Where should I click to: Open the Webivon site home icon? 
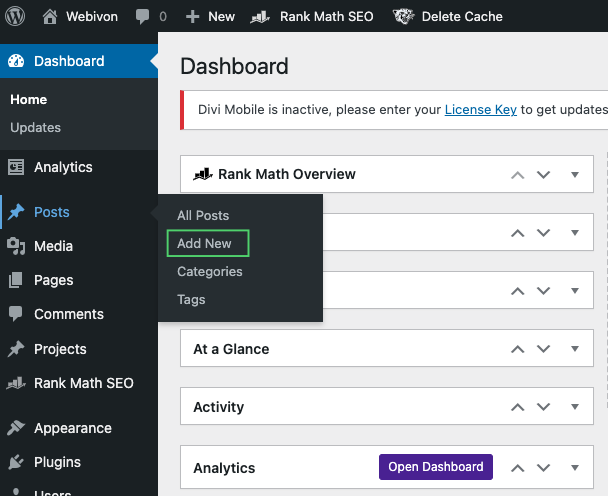(50, 17)
